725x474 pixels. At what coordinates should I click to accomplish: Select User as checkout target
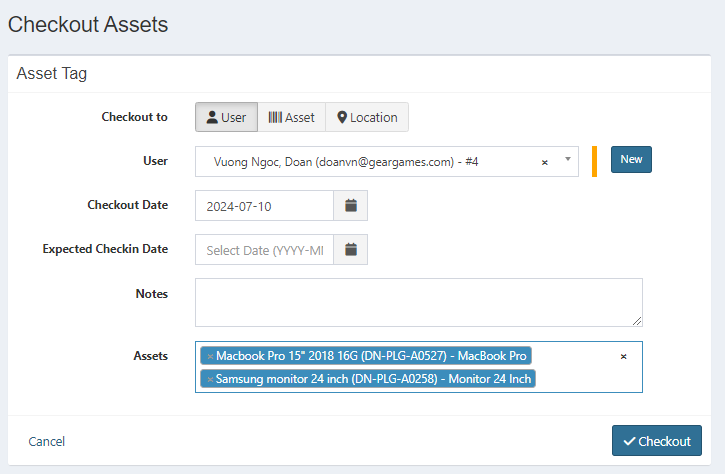(226, 117)
